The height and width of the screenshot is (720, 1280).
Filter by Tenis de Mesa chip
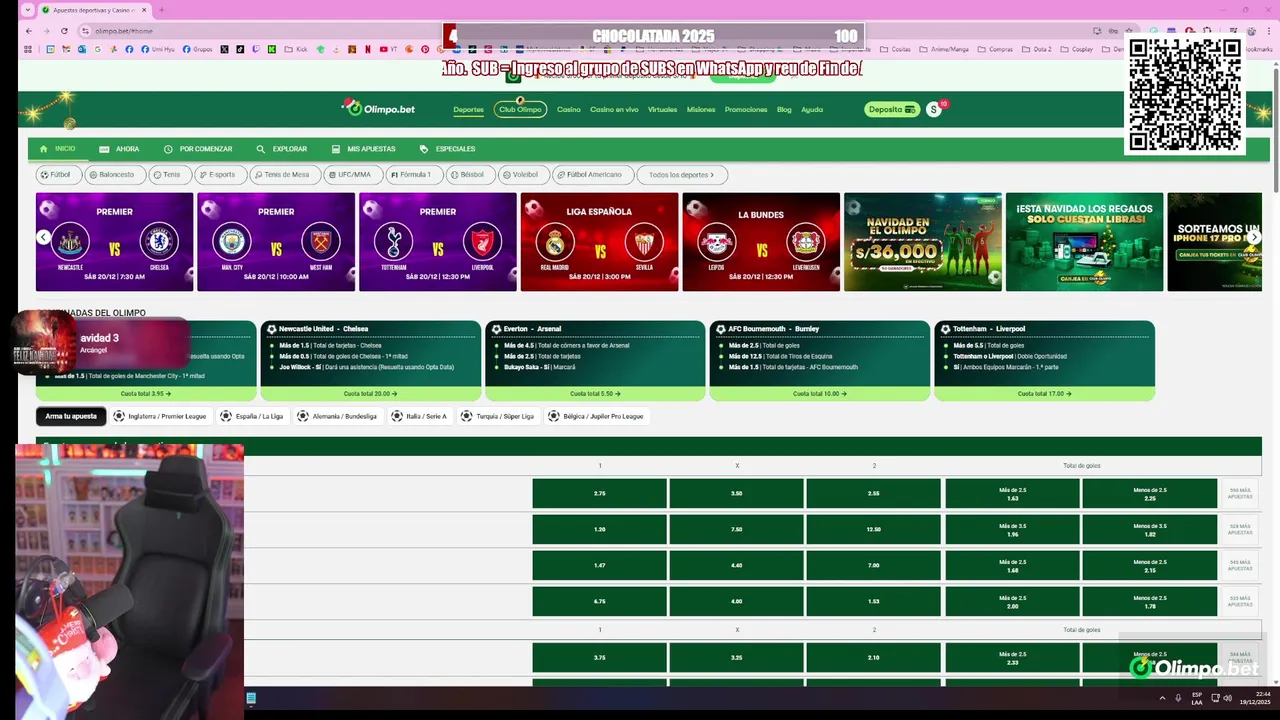point(285,175)
